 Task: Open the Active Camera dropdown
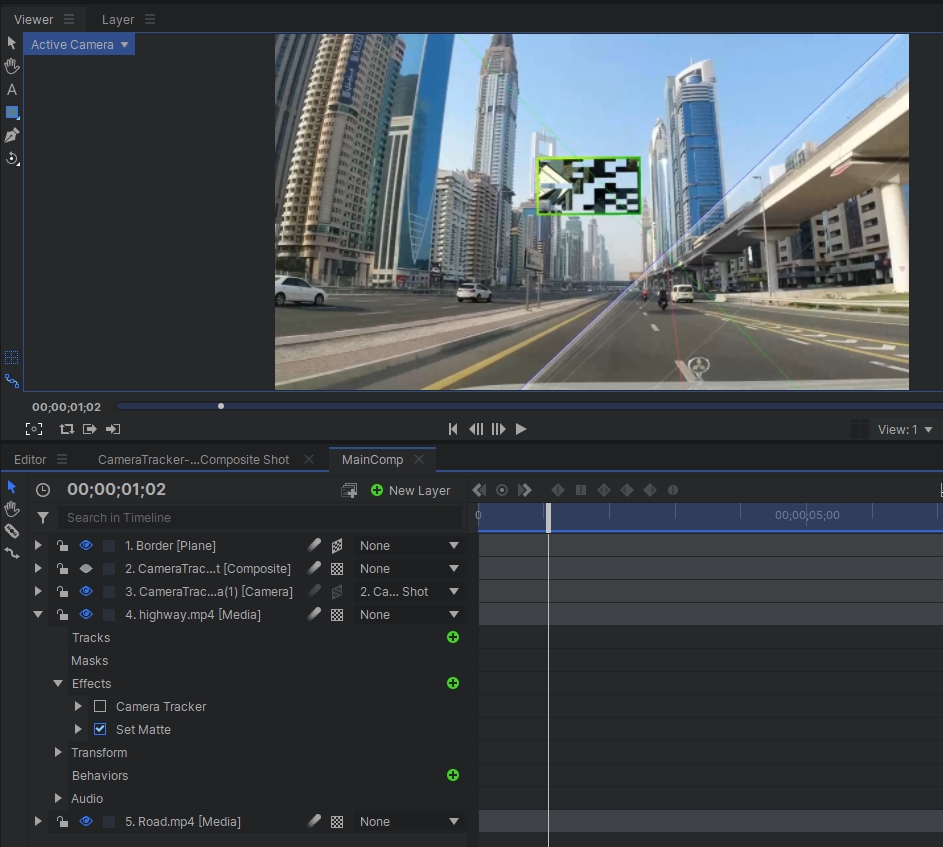click(79, 45)
